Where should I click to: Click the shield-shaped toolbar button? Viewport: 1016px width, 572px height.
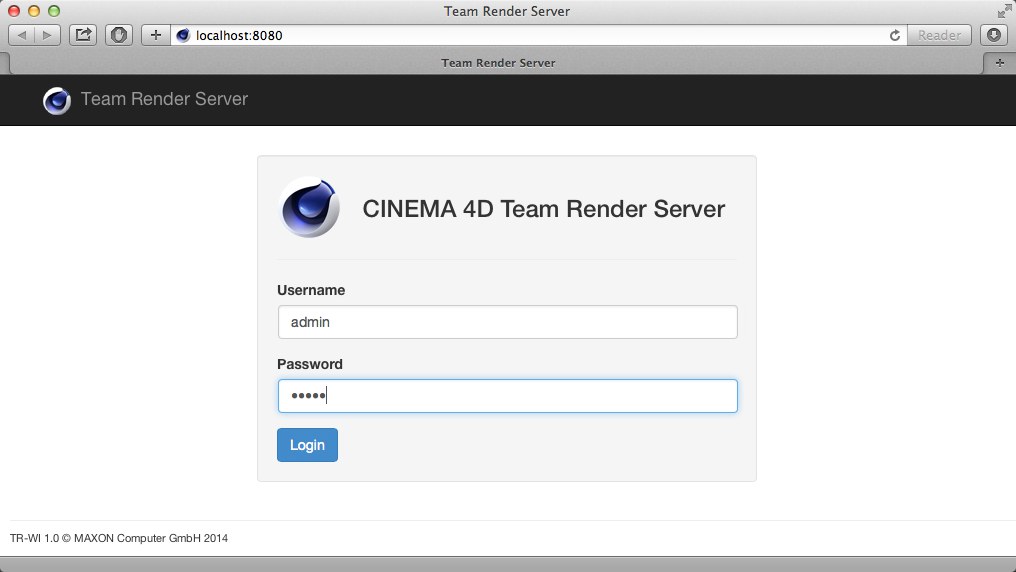coord(119,35)
